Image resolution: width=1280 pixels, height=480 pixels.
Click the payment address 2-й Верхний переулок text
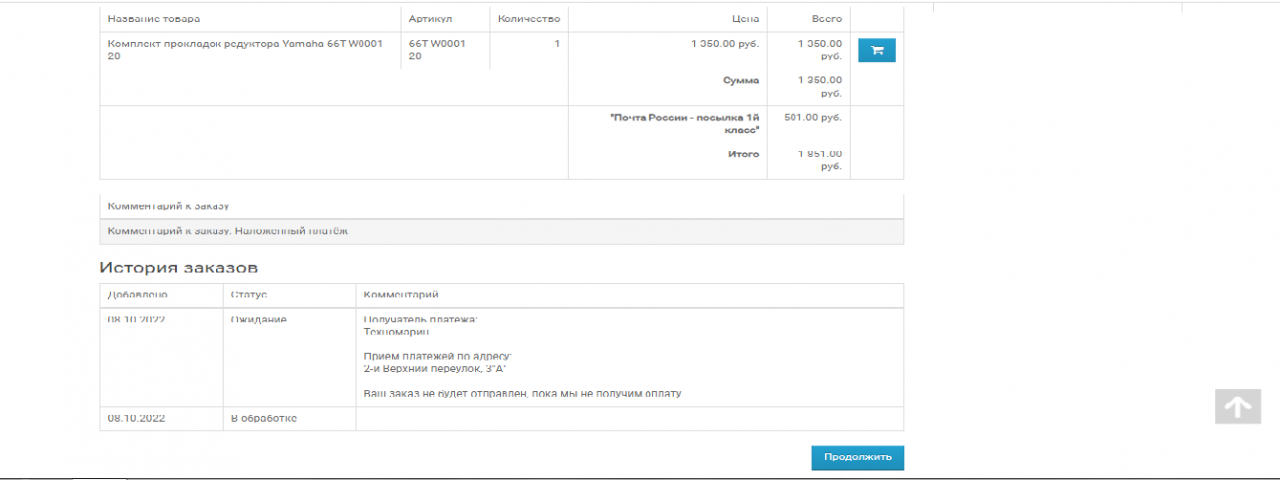click(435, 369)
